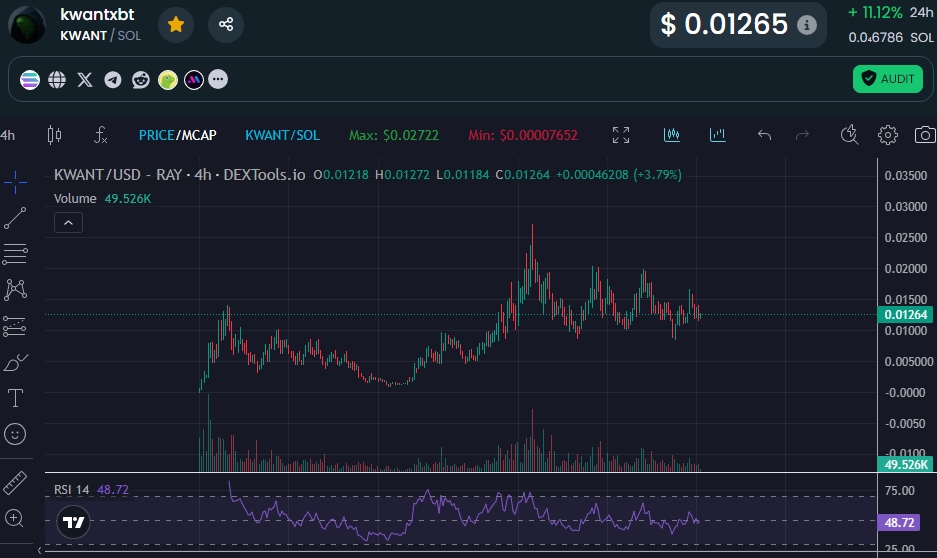Toggle the KWANT/SOL pair denomination

[283, 135]
